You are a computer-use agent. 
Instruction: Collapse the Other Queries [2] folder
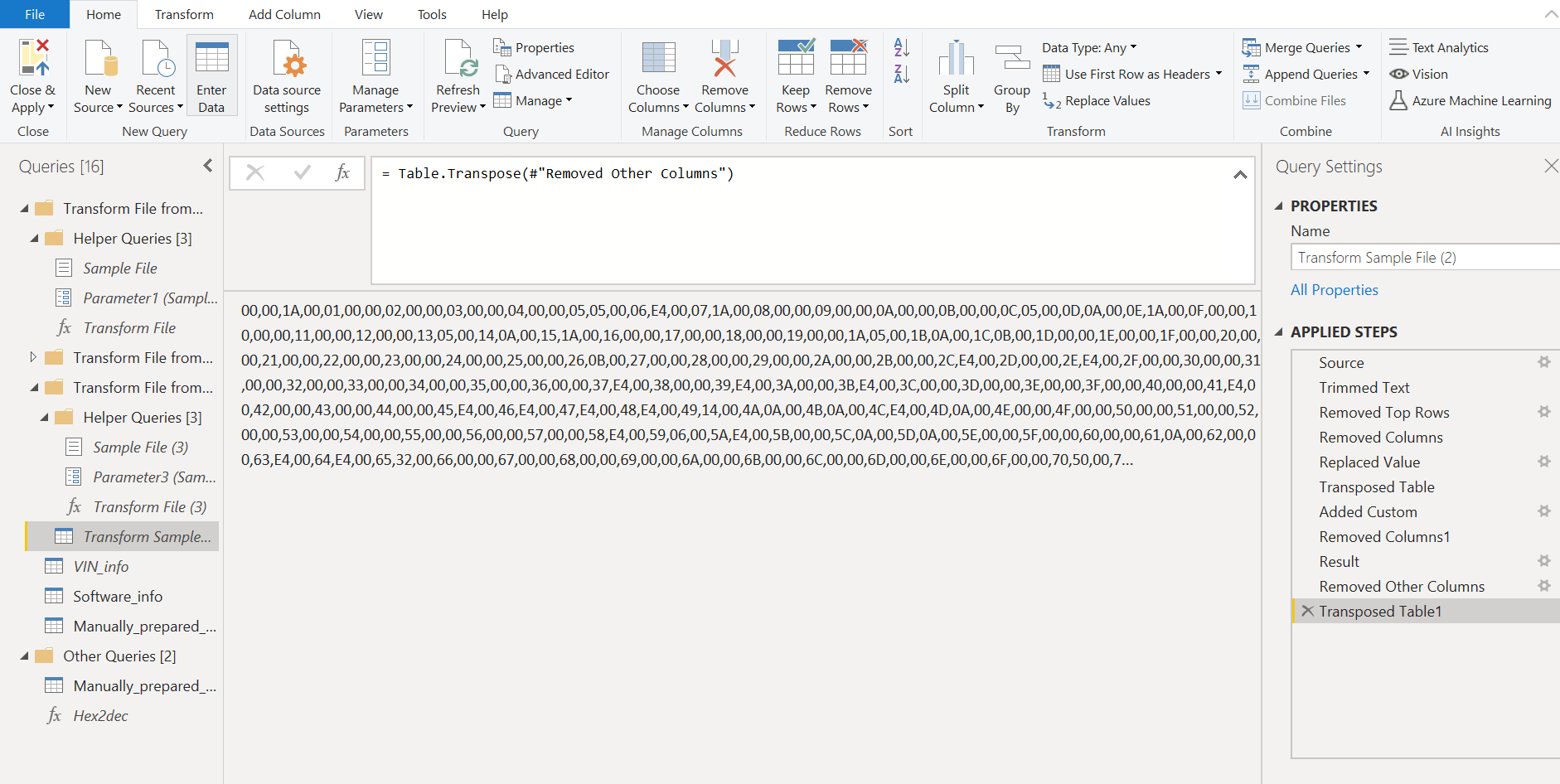pyautogui.click(x=24, y=656)
